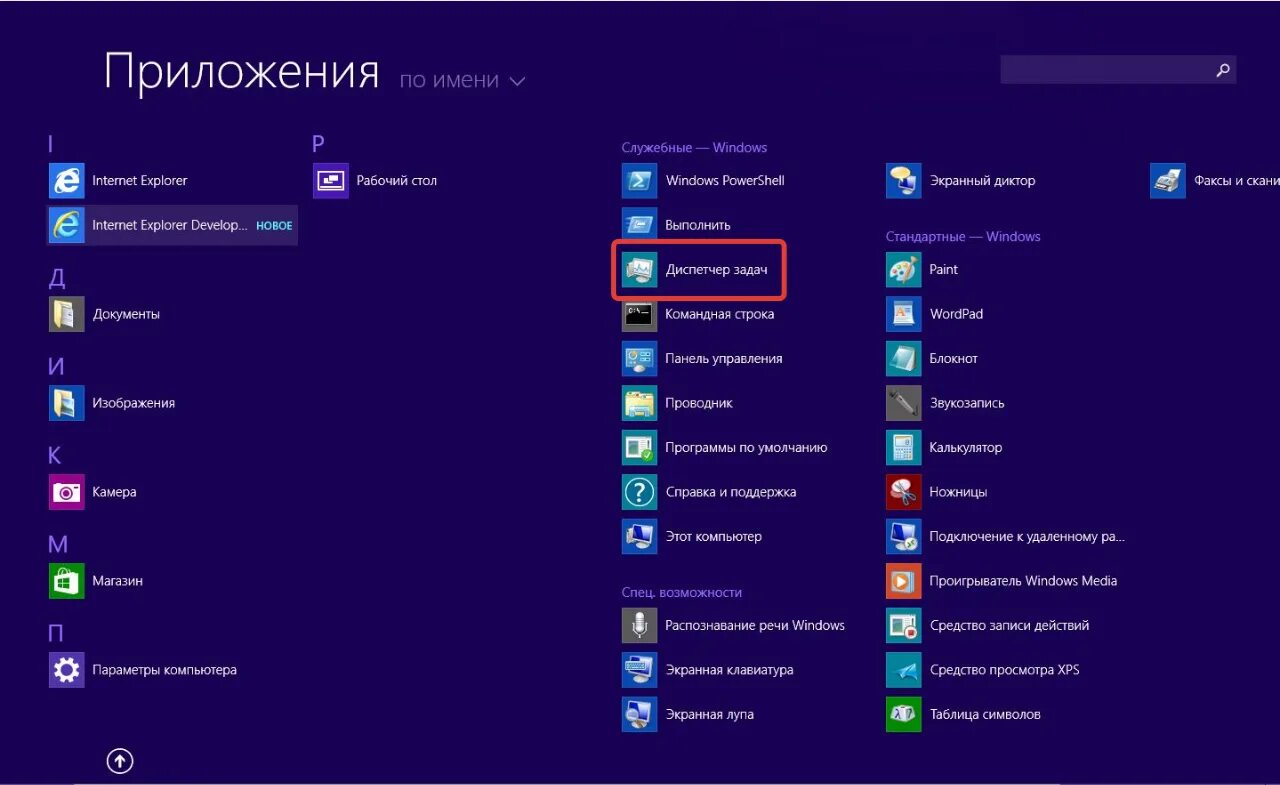
Task: Open the Изображения folder icon
Action: (67, 403)
